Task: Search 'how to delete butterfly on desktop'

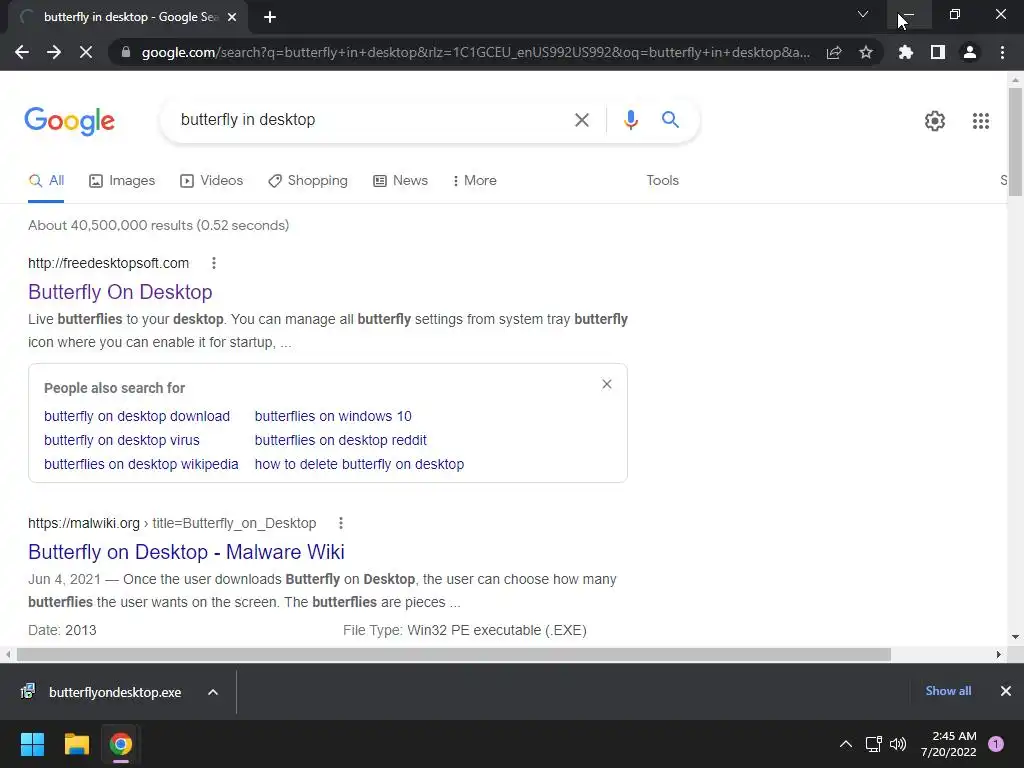Action: pos(359,464)
